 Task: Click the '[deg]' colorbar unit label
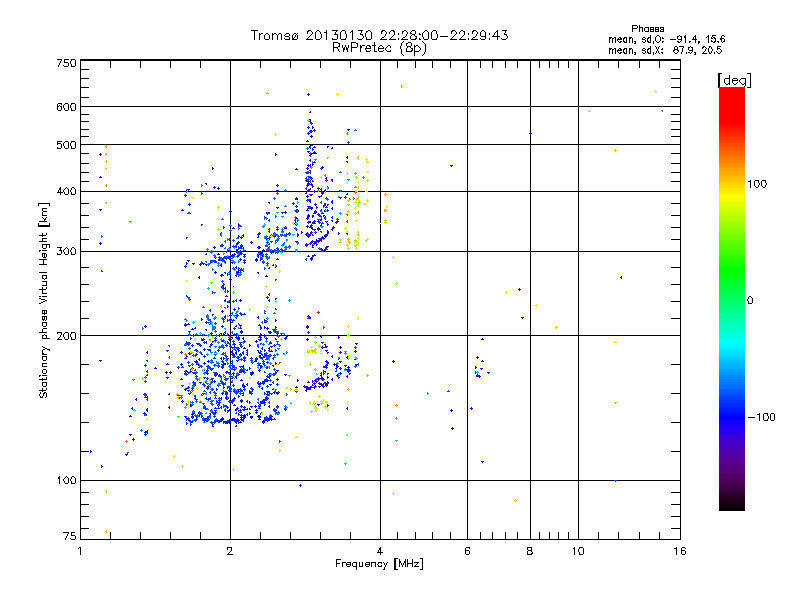pyautogui.click(x=734, y=80)
